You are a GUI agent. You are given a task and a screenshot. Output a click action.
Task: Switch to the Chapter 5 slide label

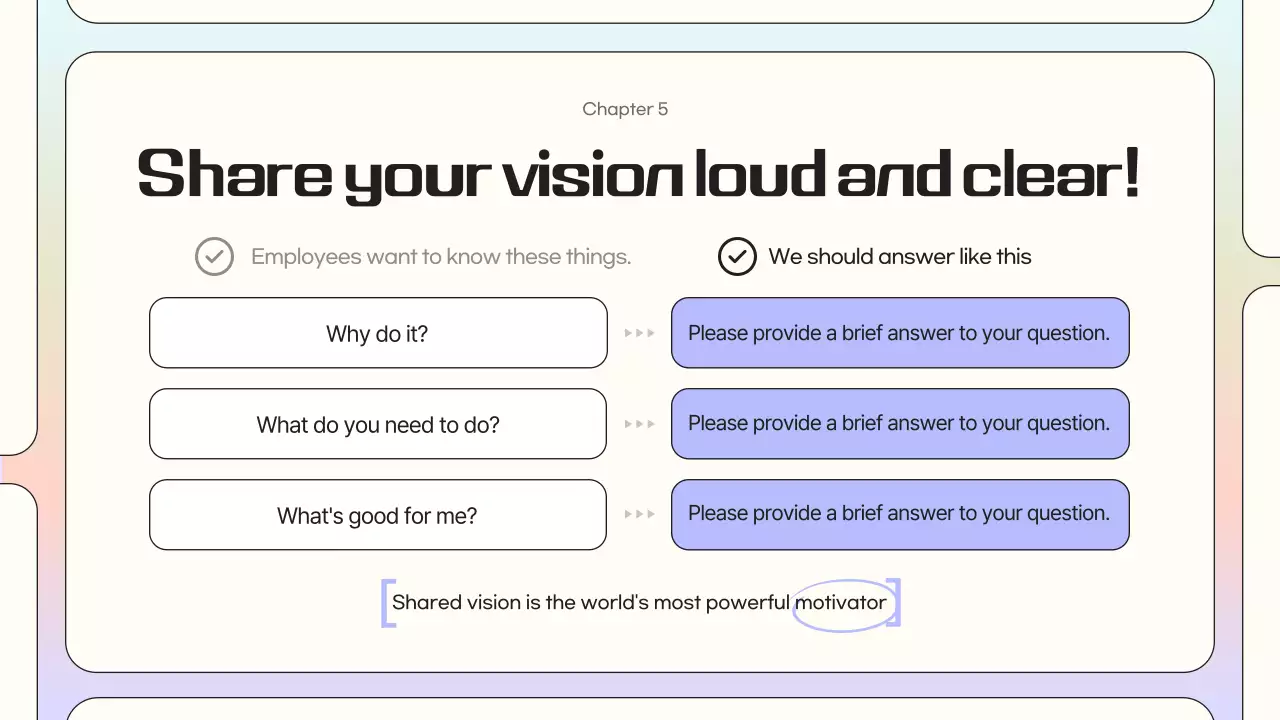(625, 108)
